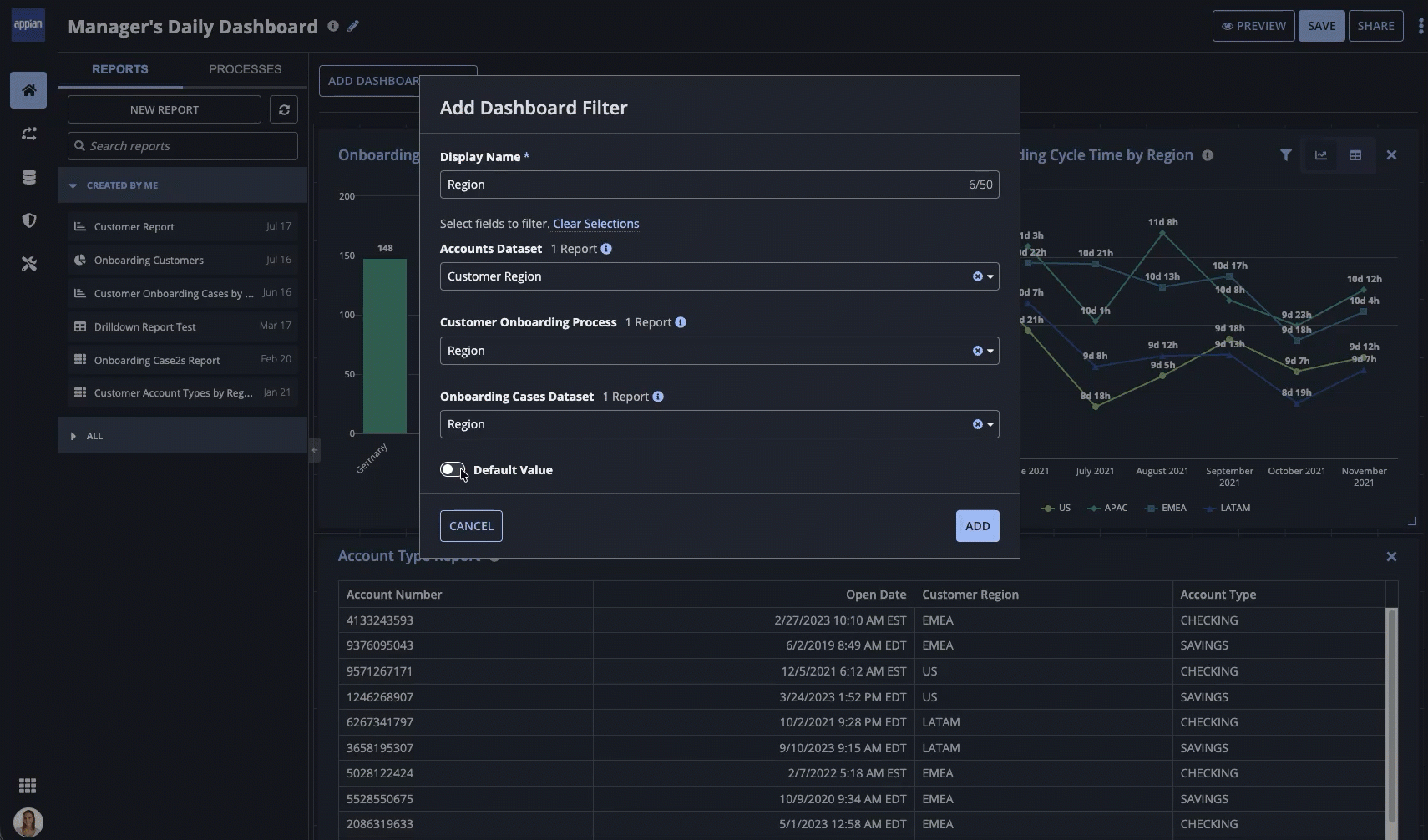Click the Cancel button
This screenshot has width=1428, height=840.
pos(471,526)
